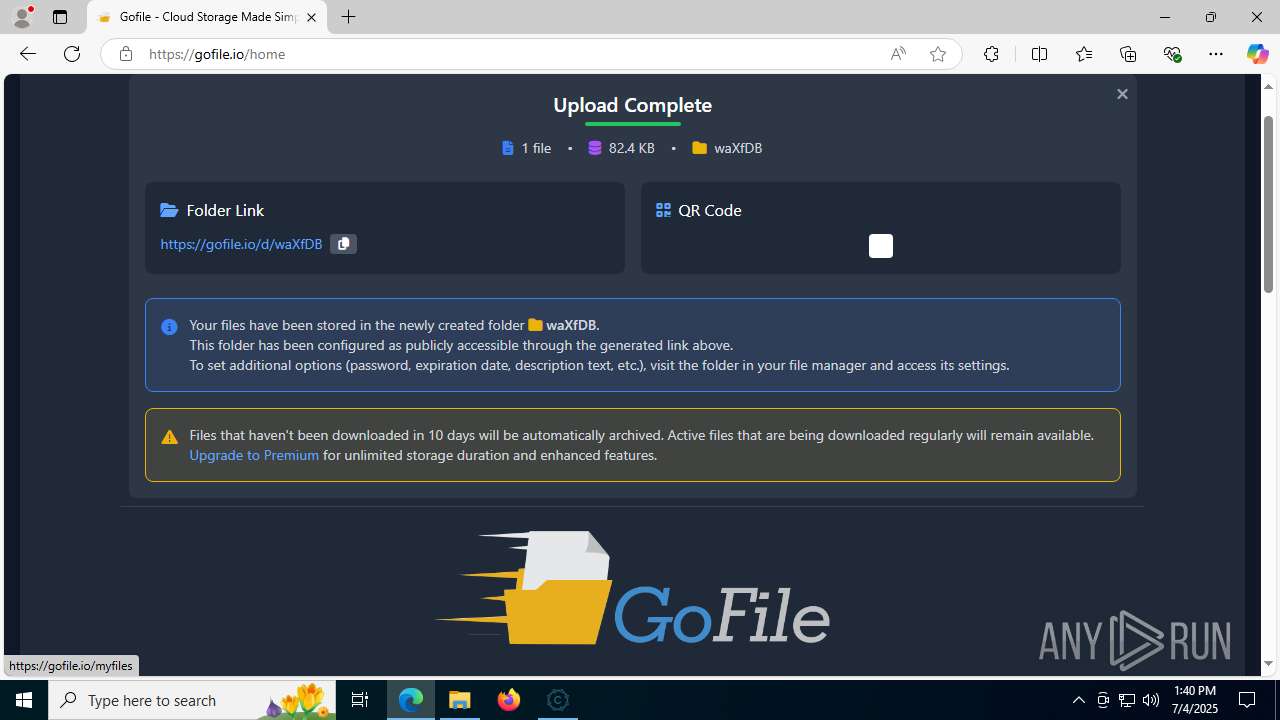Copy the folder link to clipboard
Viewport: 1280px width, 720px height.
[343, 244]
